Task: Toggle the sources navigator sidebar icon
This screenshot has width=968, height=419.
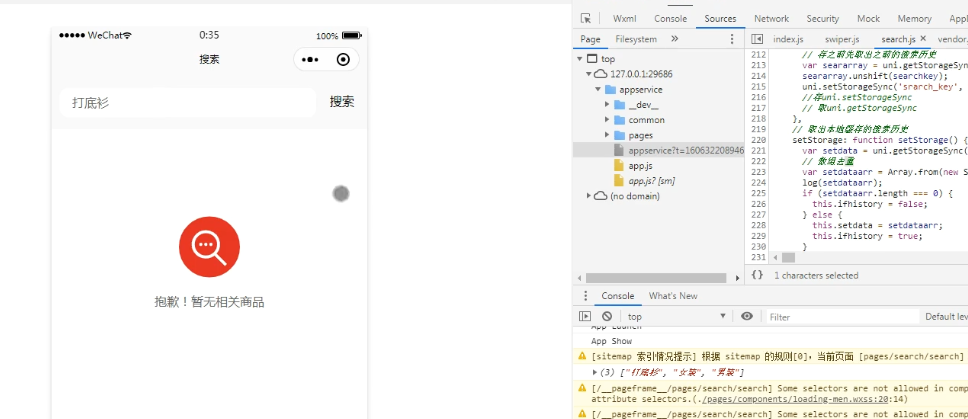Action: (x=757, y=39)
